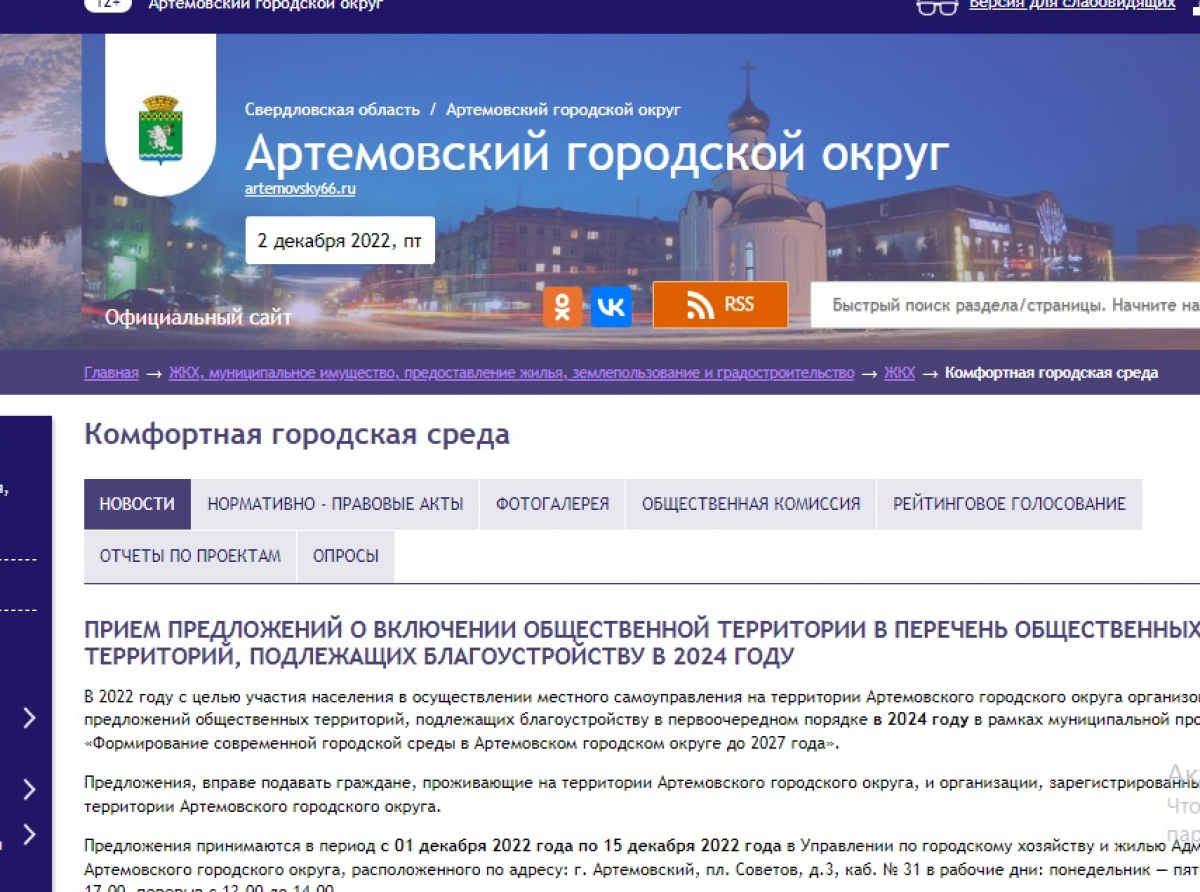Subscribe via the orange RSS icon

pyautogui.click(x=719, y=304)
